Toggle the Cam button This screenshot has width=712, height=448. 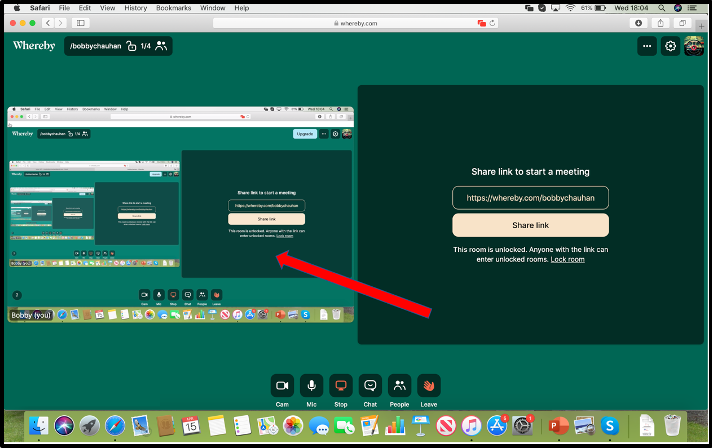click(x=282, y=386)
